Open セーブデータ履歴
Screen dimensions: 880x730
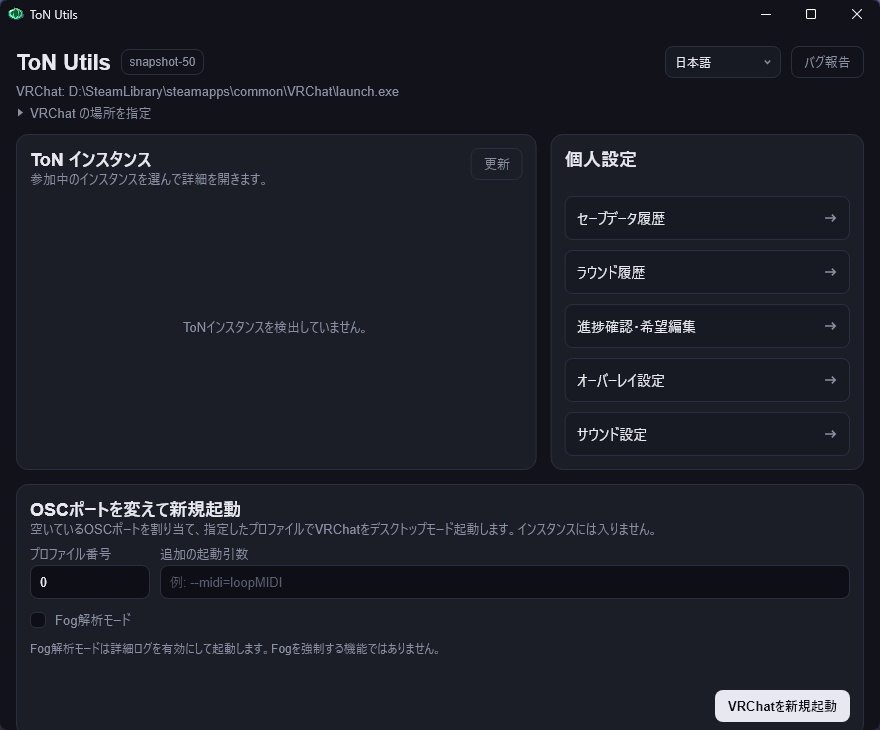click(x=707, y=218)
